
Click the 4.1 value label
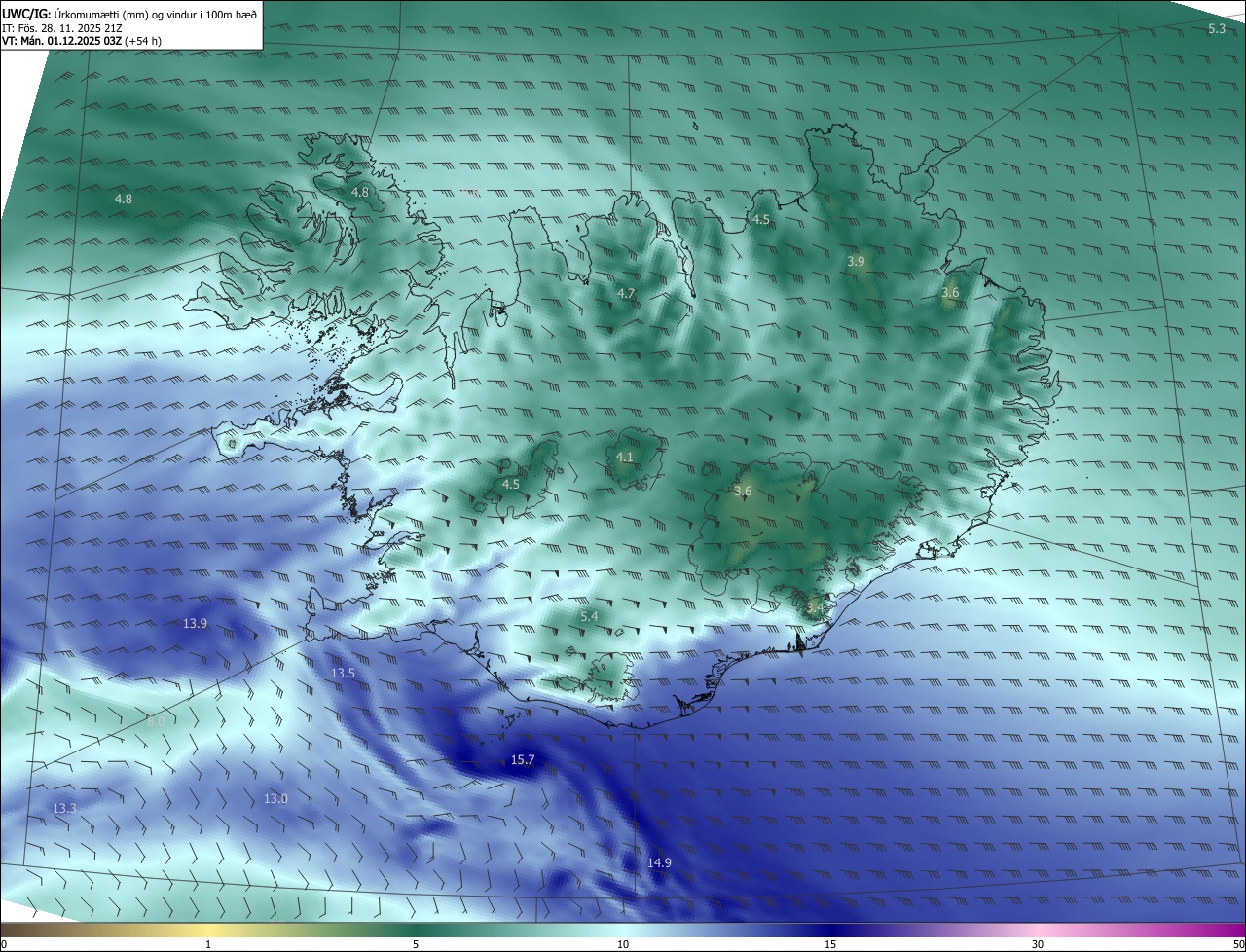625,457
